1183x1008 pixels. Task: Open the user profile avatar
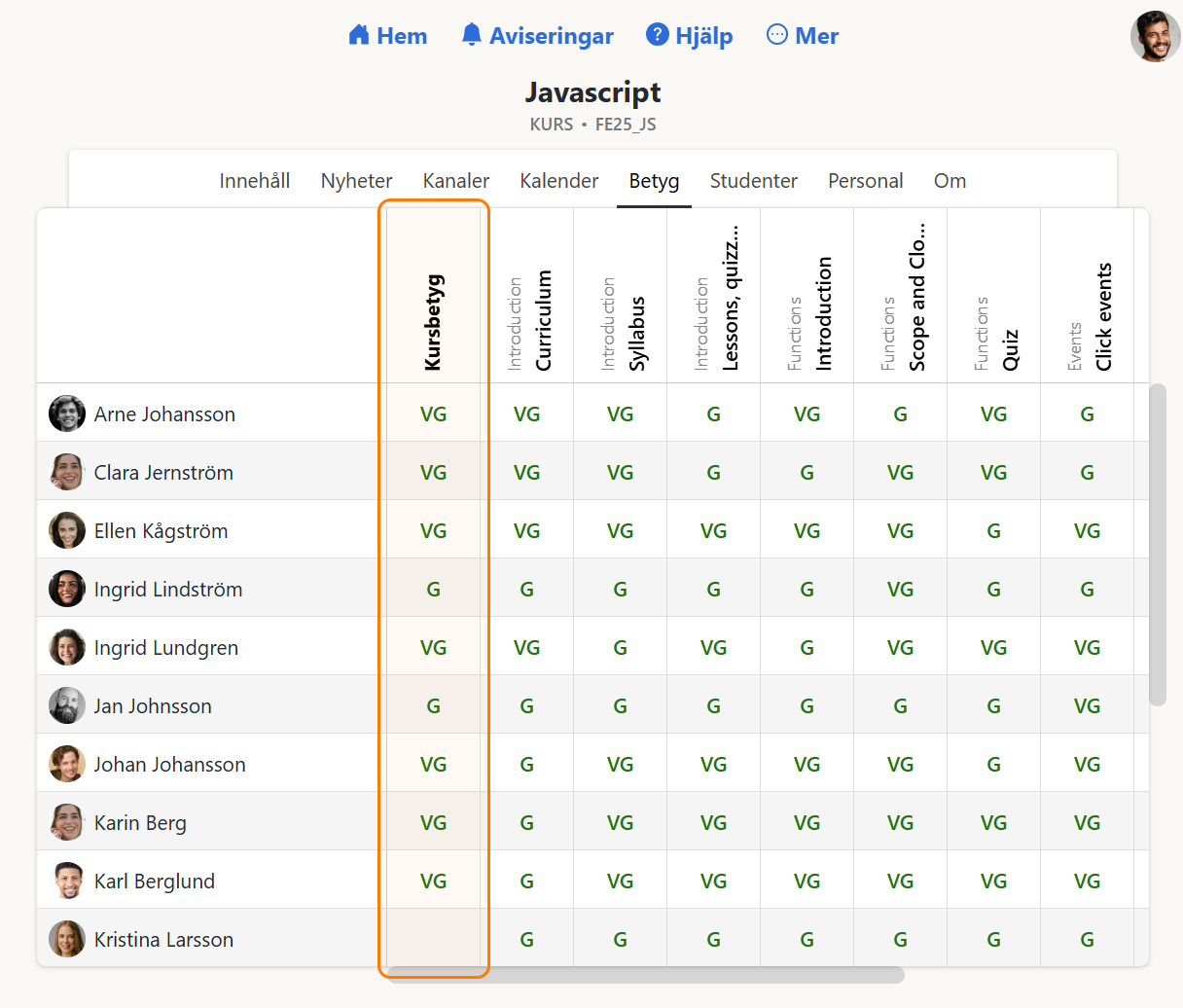click(x=1155, y=37)
